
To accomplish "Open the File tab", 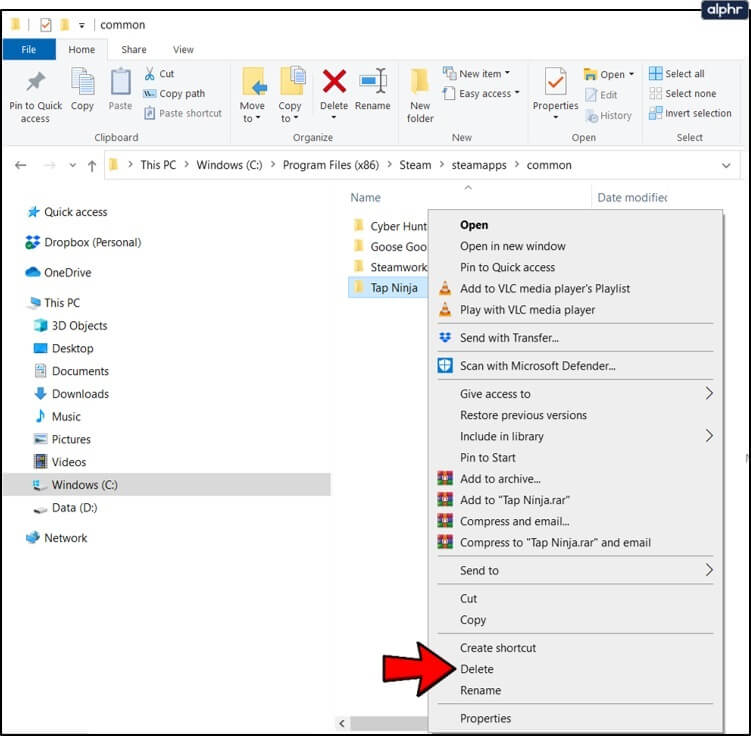I will click(x=29, y=50).
